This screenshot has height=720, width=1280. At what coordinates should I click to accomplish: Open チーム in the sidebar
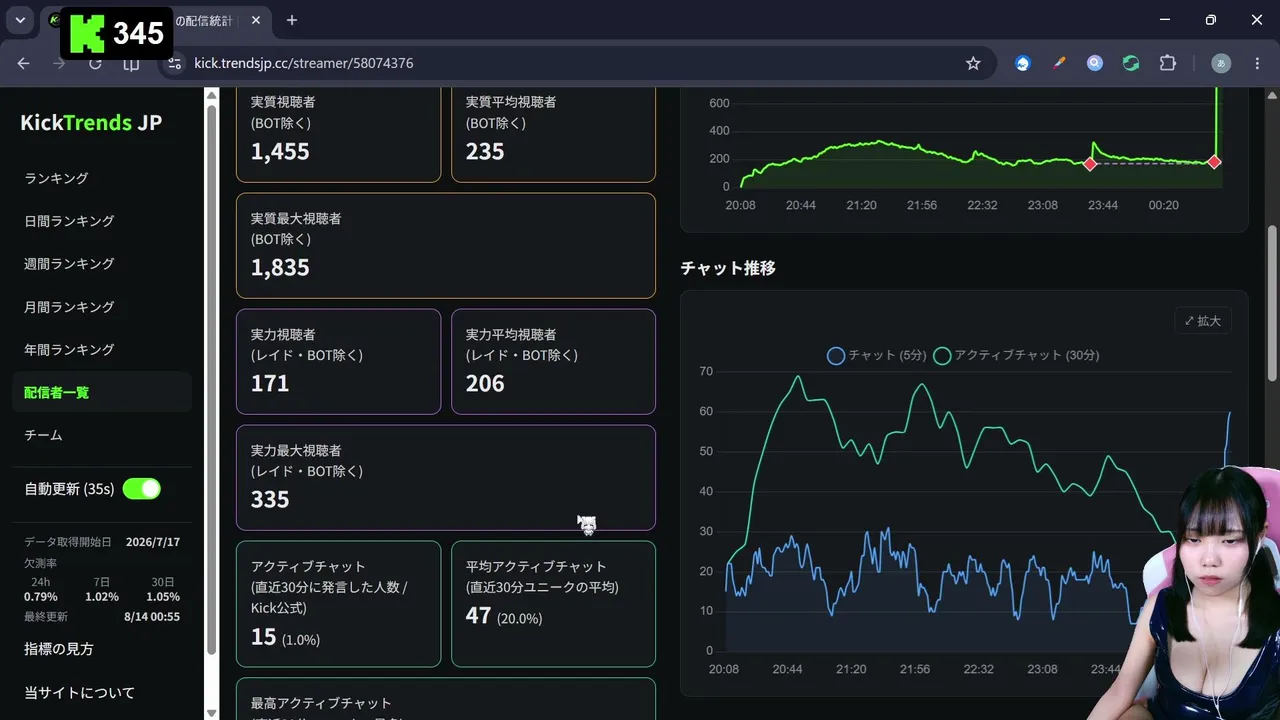43,435
